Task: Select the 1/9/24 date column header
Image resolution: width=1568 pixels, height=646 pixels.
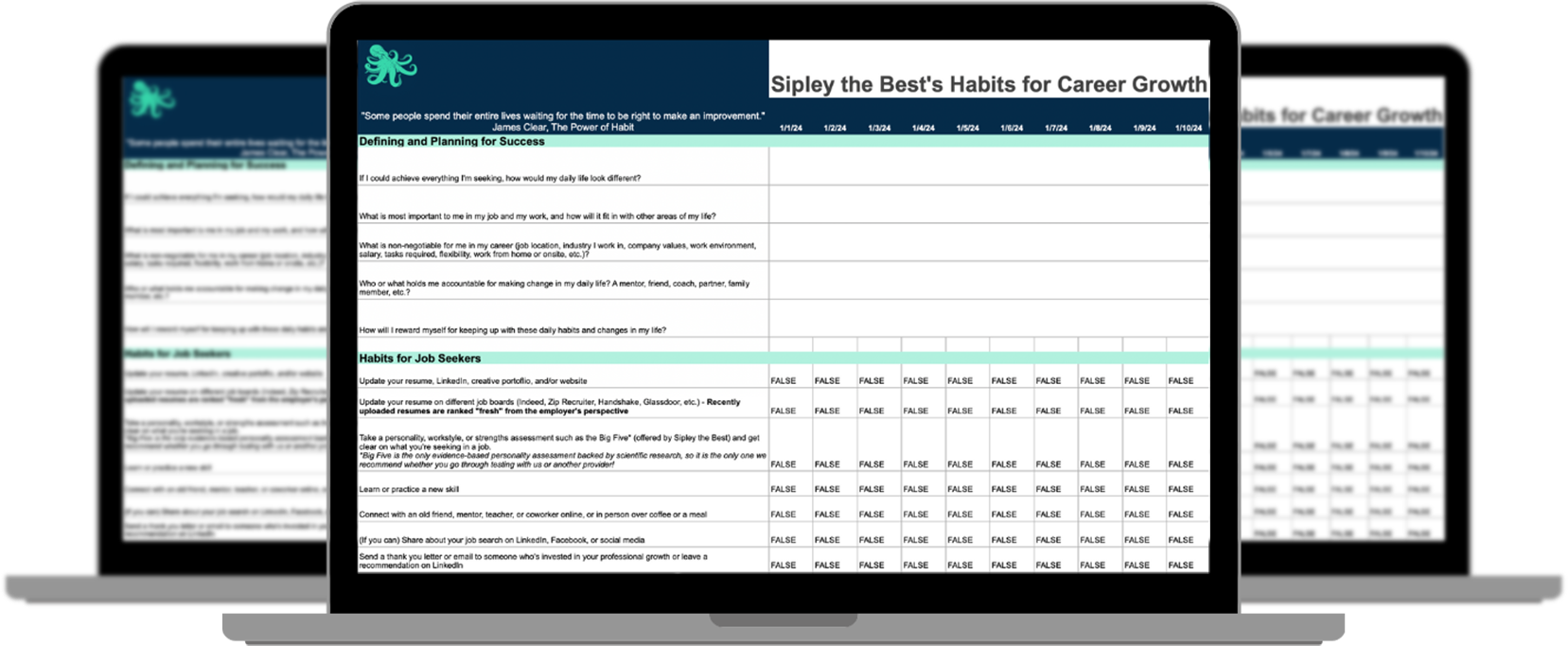Action: (1144, 129)
